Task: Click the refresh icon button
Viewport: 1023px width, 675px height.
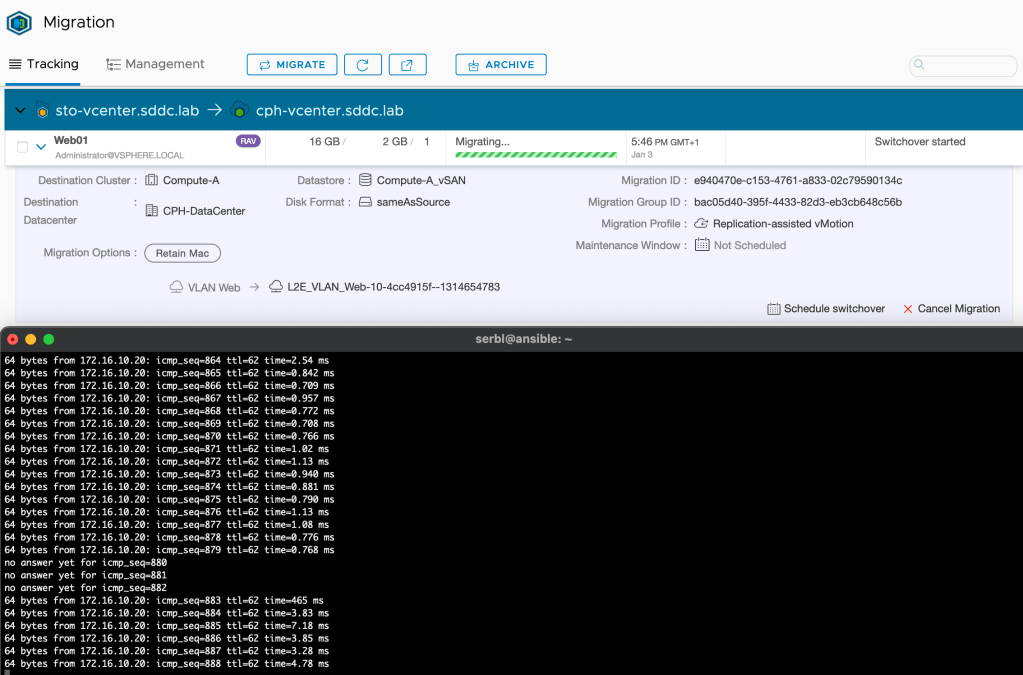Action: (x=363, y=65)
